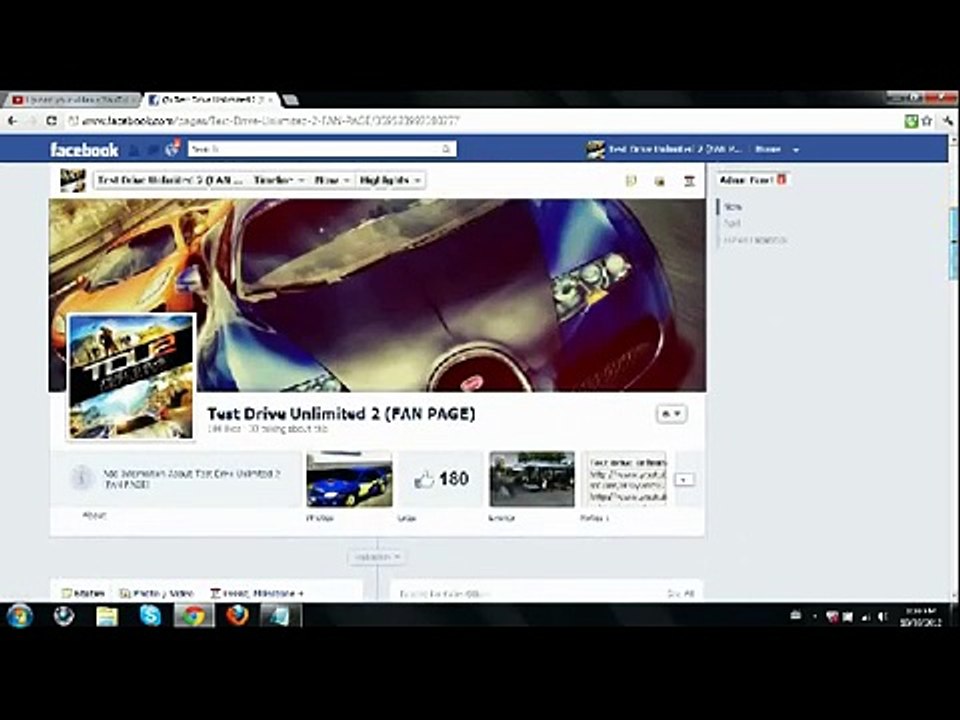
Task: Select the Facebook Test Drive Unlimited tab
Action: (x=211, y=99)
